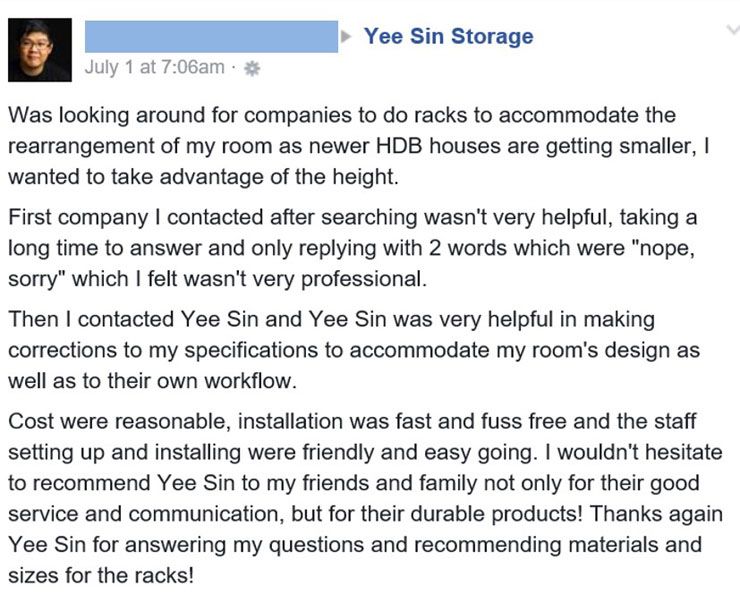The width and height of the screenshot is (740, 611).
Task: Click the post options chevron at top right
Action: [729, 32]
